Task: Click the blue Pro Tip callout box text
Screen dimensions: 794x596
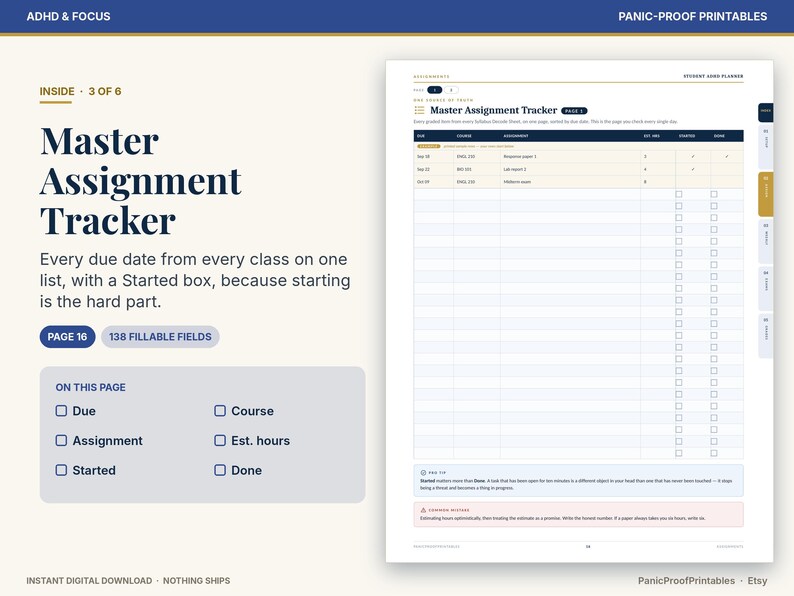Action: 576,484
